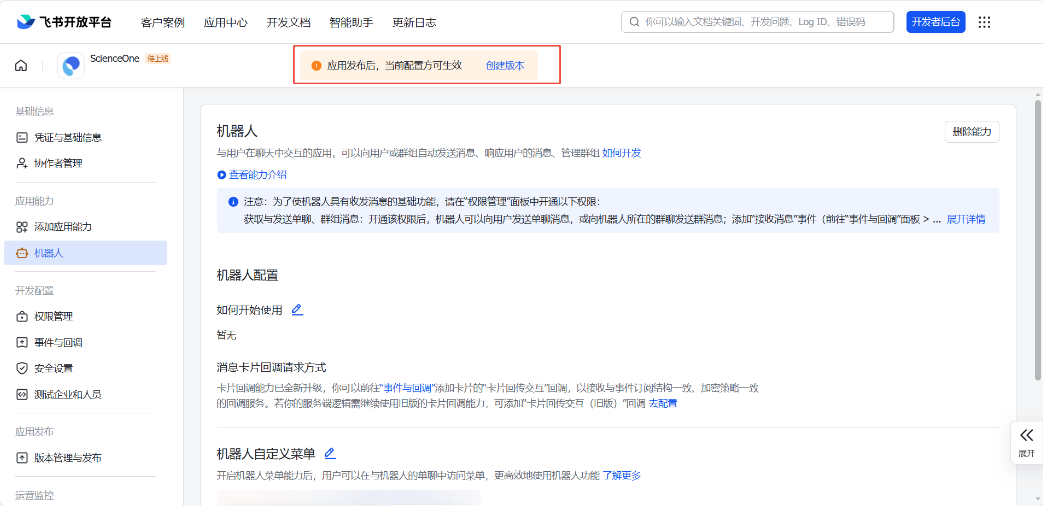Open the 客户案例 menu
This screenshot has width=1045, height=510.
(x=163, y=22)
